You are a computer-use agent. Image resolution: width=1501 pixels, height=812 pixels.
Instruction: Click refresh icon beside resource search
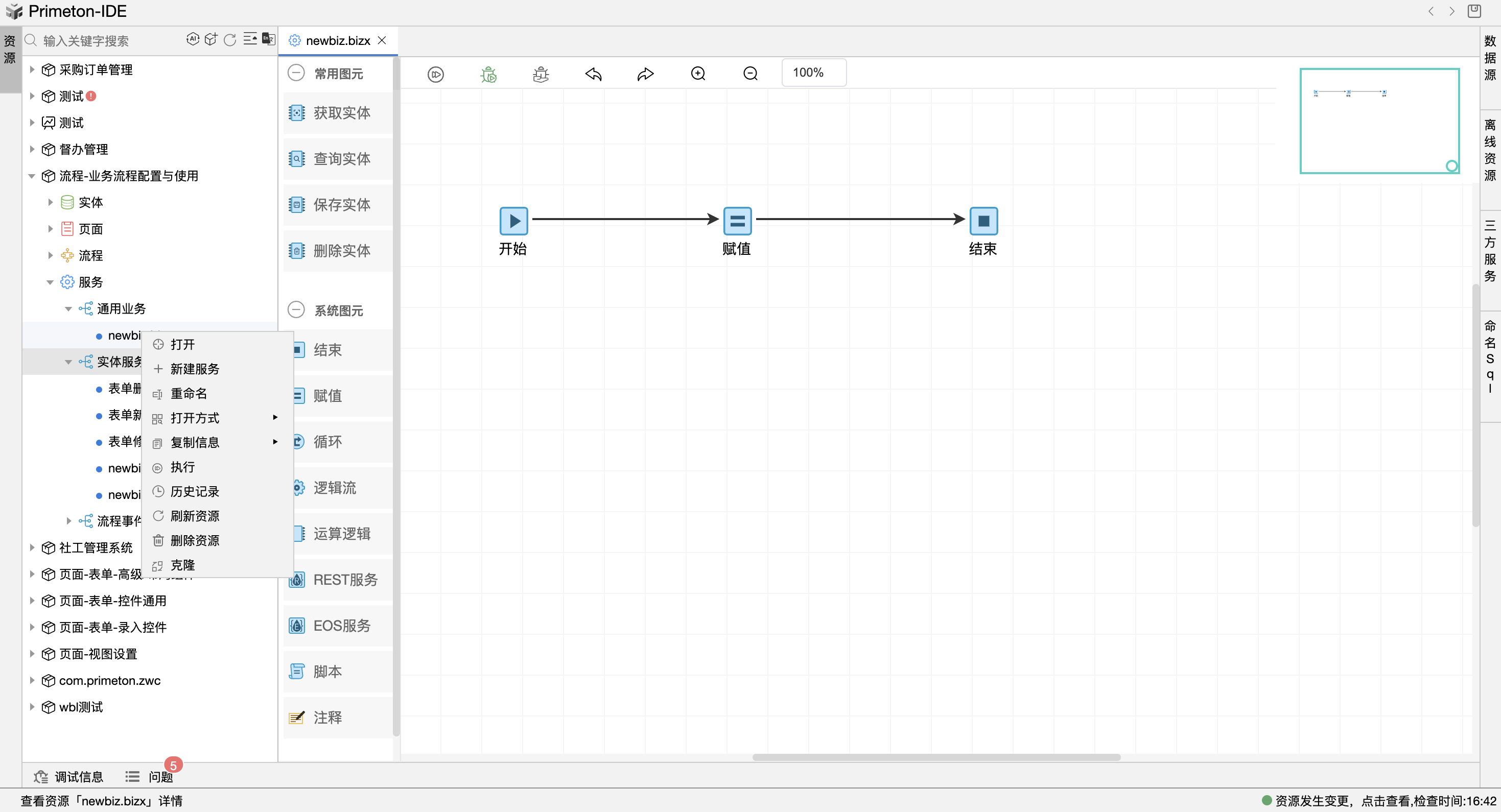click(x=230, y=40)
